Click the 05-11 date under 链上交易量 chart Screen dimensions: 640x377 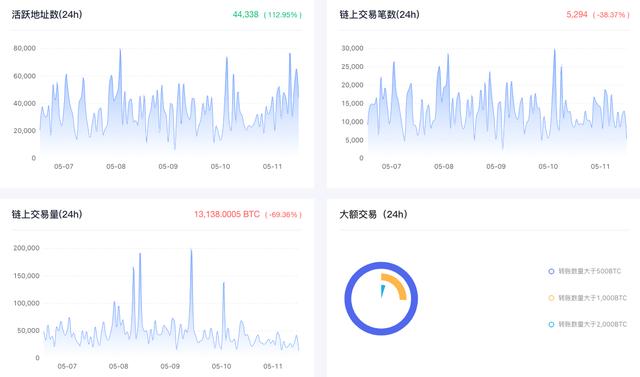coord(273,366)
